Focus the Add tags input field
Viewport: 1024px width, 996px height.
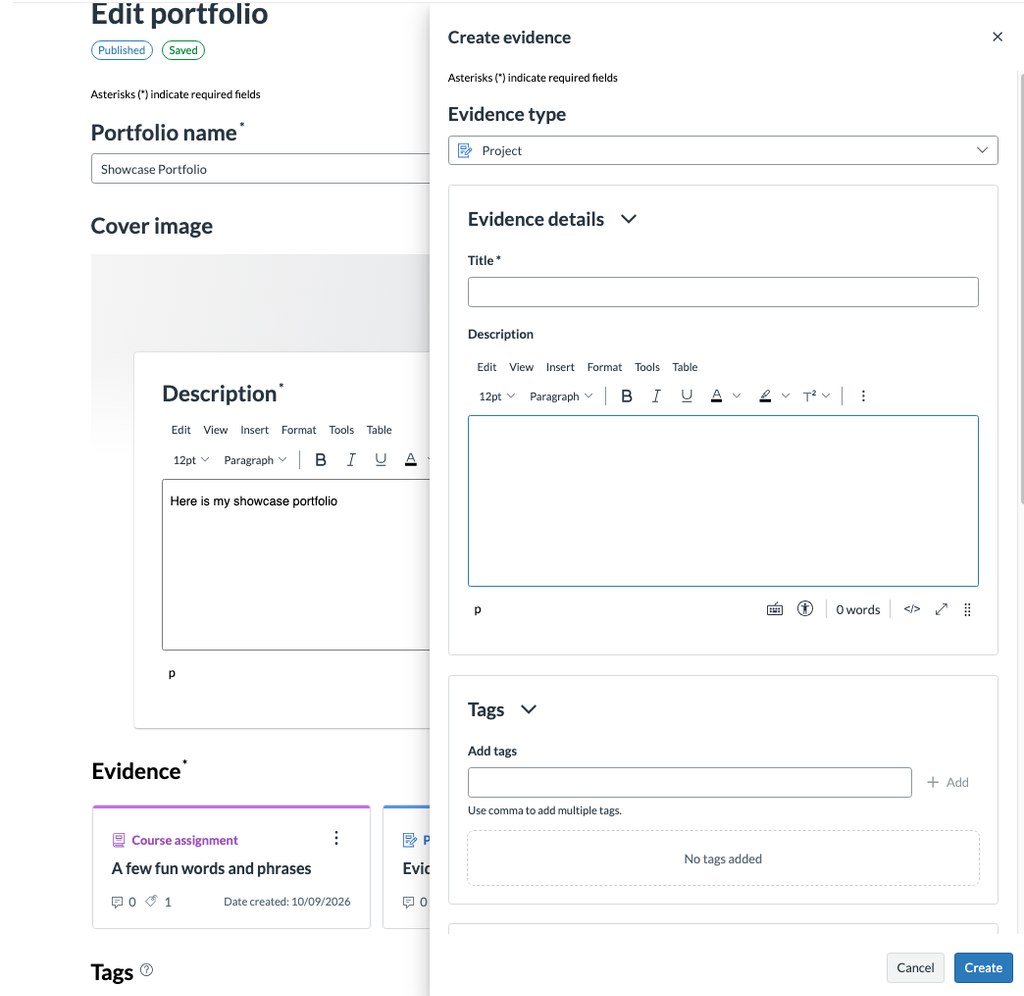click(690, 782)
